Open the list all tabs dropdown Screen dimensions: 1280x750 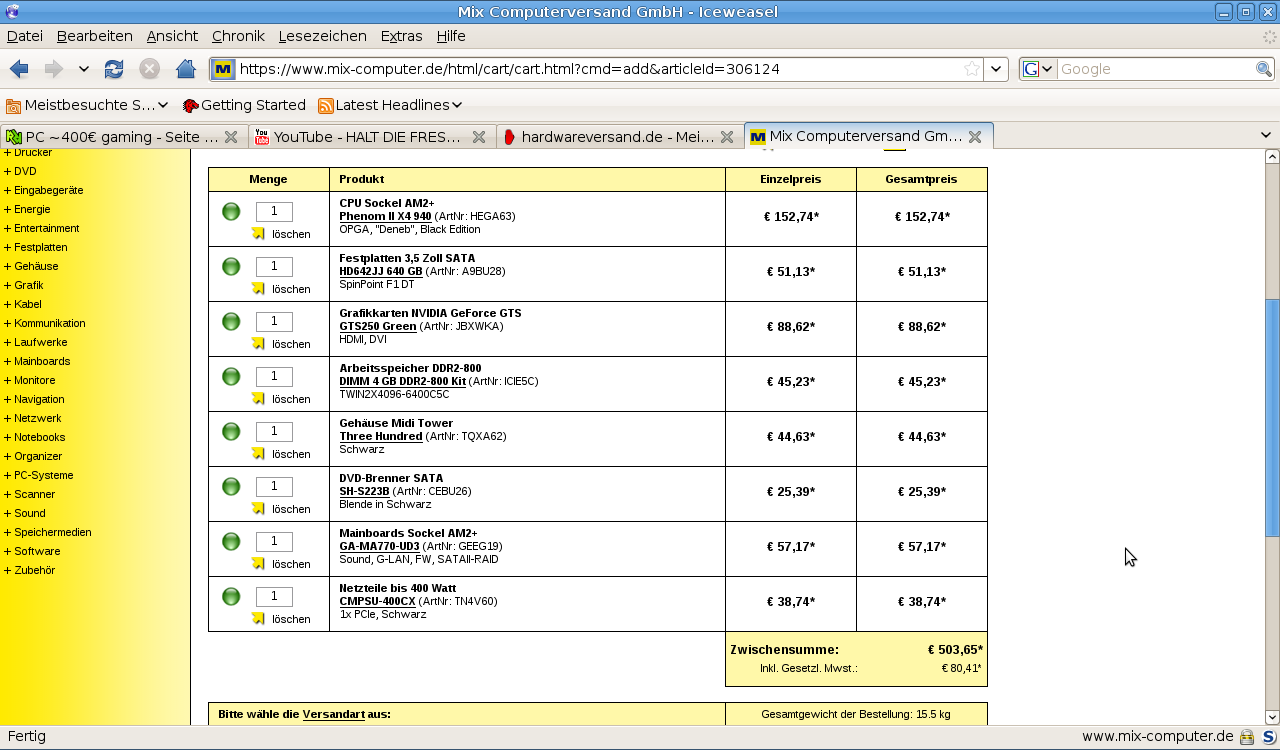[x=1265, y=135]
